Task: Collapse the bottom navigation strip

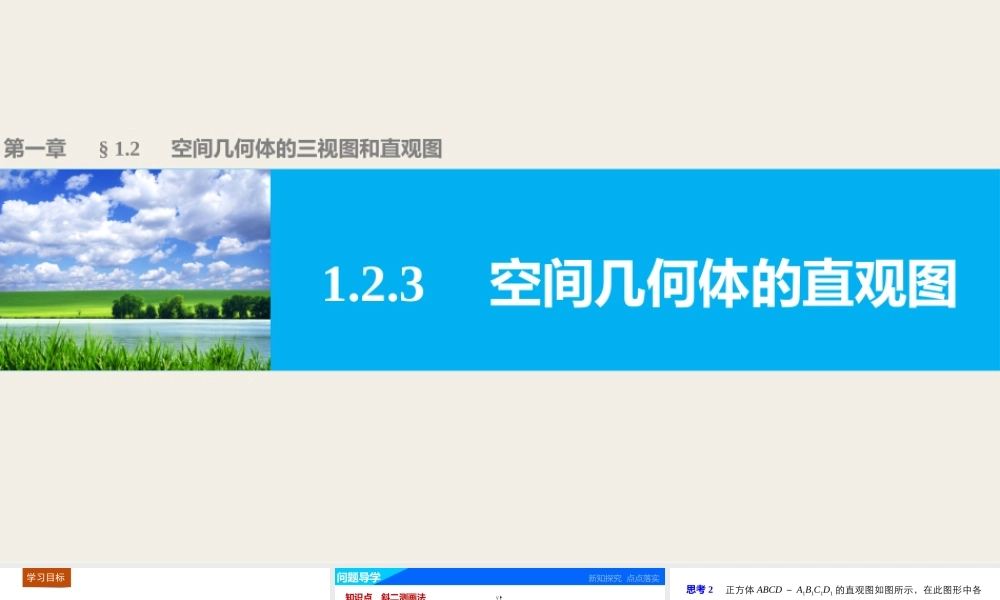Action: pyautogui.click(x=500, y=577)
